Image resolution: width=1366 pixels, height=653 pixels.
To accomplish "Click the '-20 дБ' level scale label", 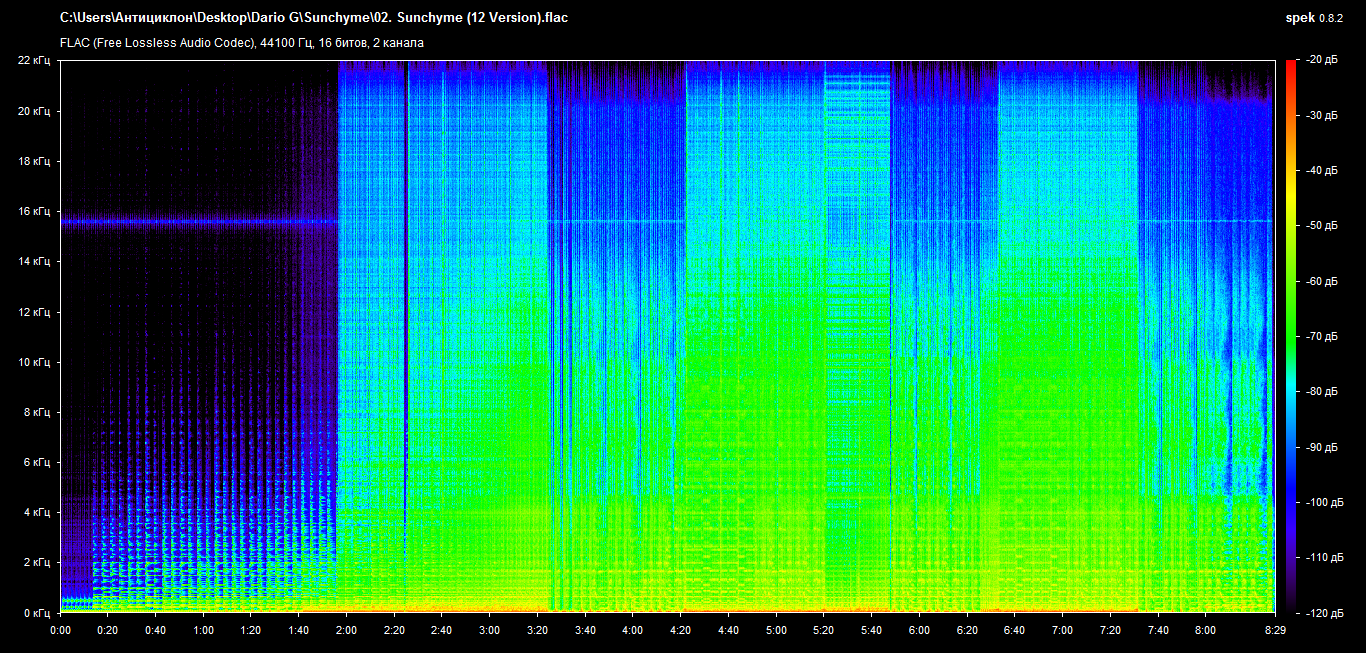I will [x=1320, y=61].
